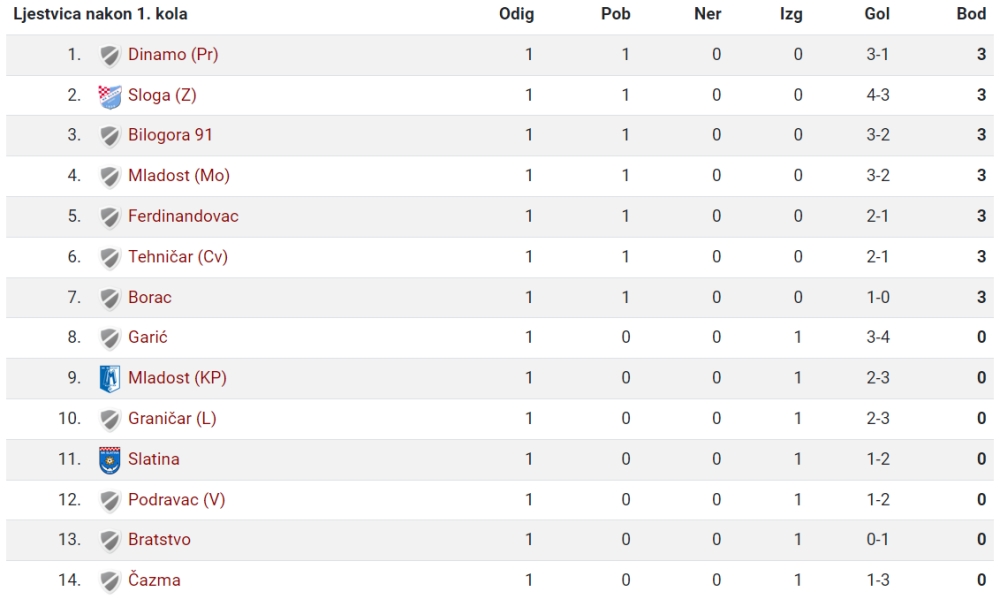
Task: Click the Bod column header
Action: 971,14
